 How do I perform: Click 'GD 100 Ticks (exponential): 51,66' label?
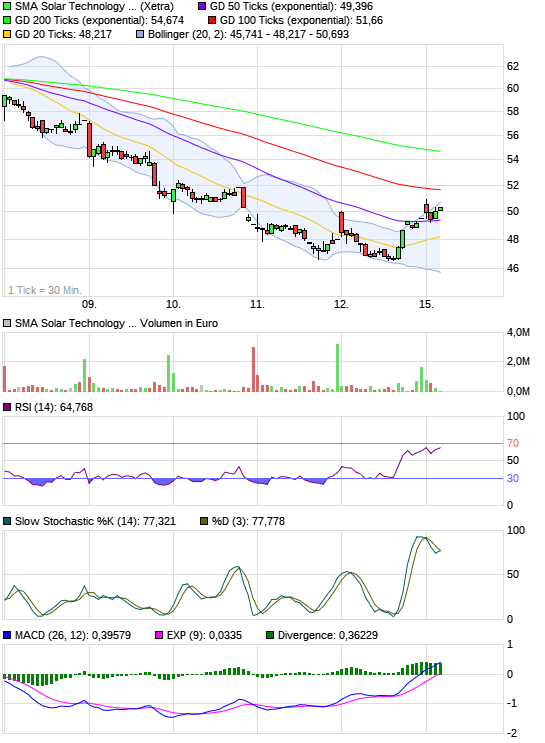301,20
